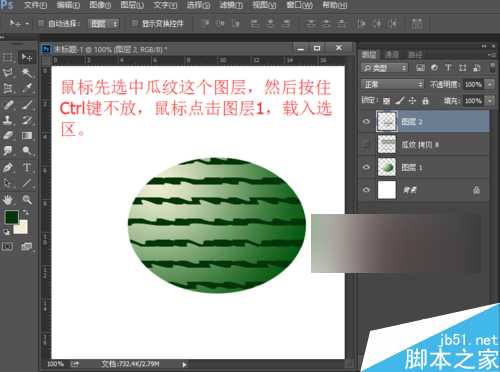The image size is (500, 372).
Task: Open the status bar info arrow
Action: [184, 364]
